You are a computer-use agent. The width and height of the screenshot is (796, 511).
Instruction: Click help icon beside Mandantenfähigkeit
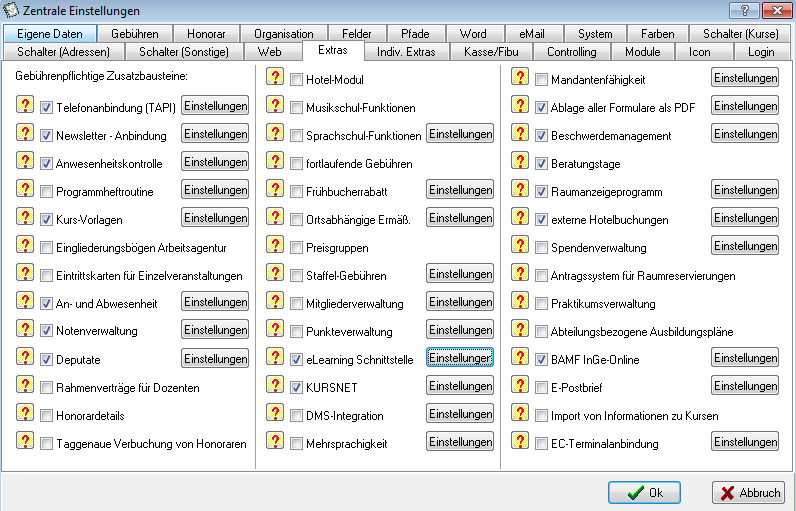coord(520,77)
